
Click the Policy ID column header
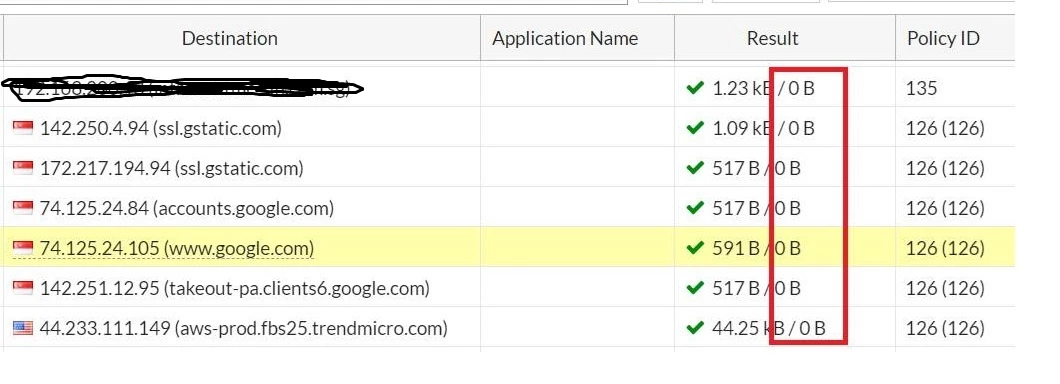tap(943, 38)
